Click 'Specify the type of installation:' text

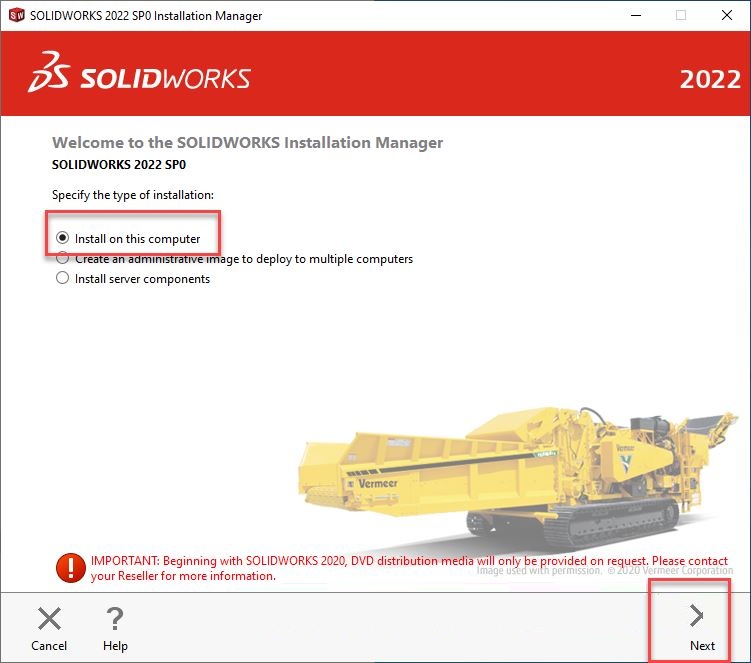[133, 195]
